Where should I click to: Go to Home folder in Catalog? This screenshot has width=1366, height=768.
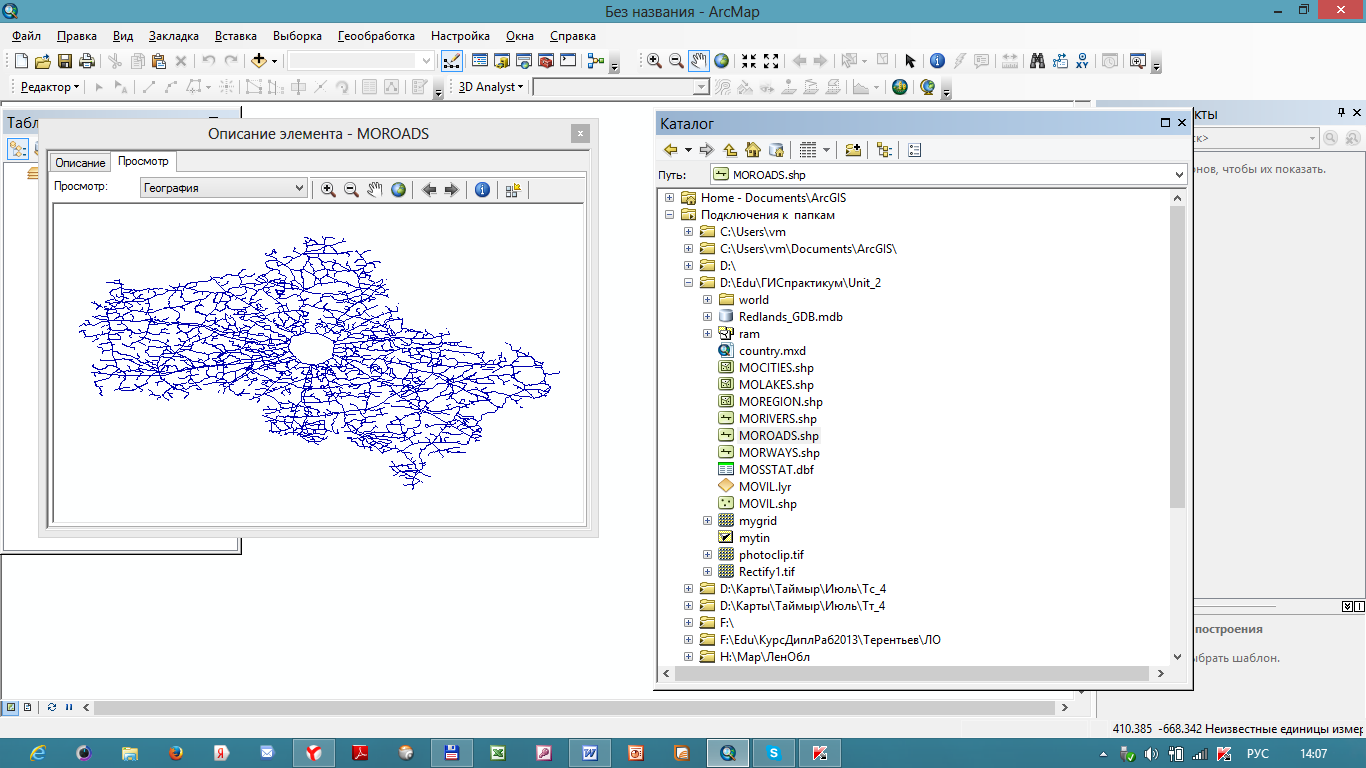(753, 150)
